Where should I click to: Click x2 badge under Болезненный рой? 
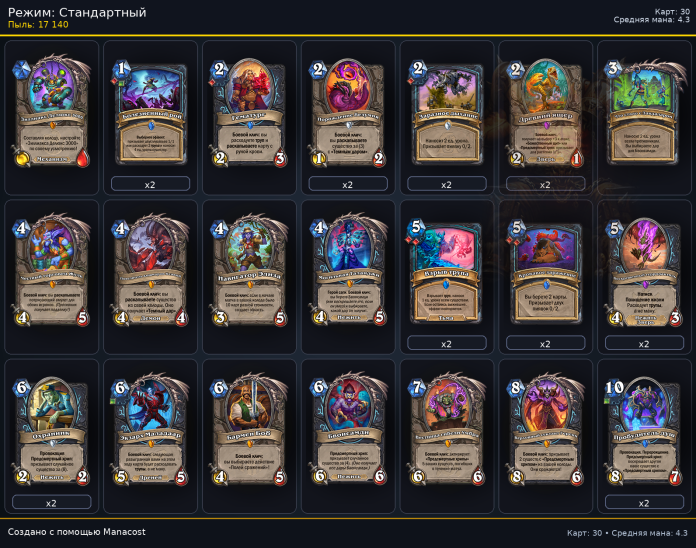[x=150, y=184]
